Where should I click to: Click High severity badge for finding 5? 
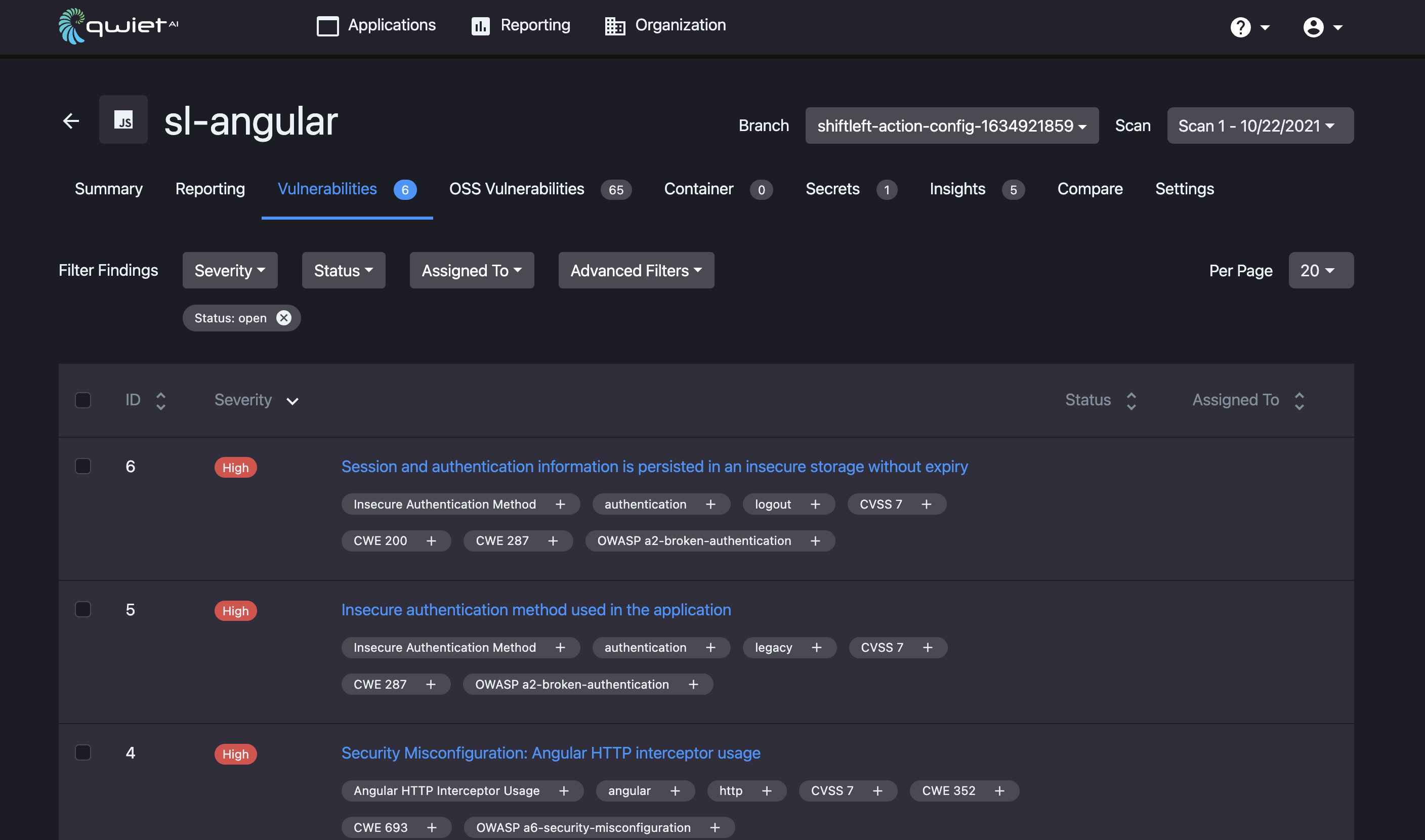235,611
